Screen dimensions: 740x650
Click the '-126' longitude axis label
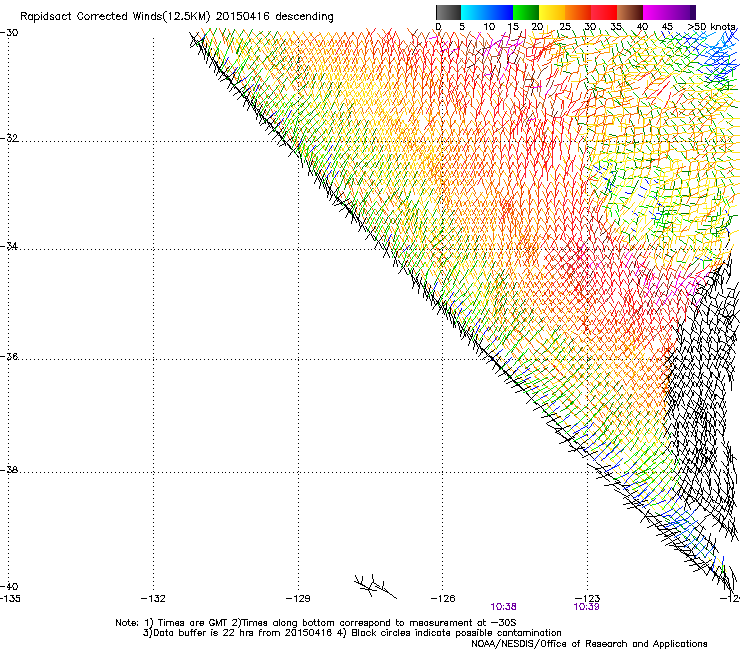point(443,599)
